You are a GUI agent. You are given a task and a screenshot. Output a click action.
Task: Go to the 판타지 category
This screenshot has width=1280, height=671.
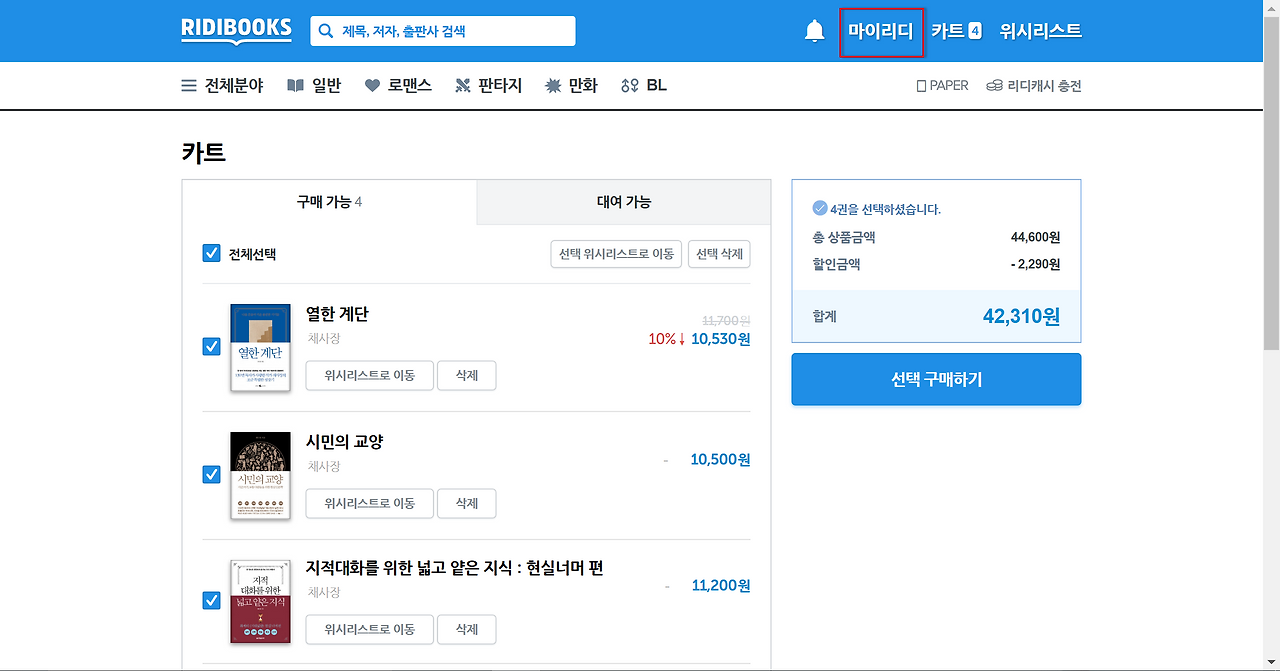tap(500, 86)
